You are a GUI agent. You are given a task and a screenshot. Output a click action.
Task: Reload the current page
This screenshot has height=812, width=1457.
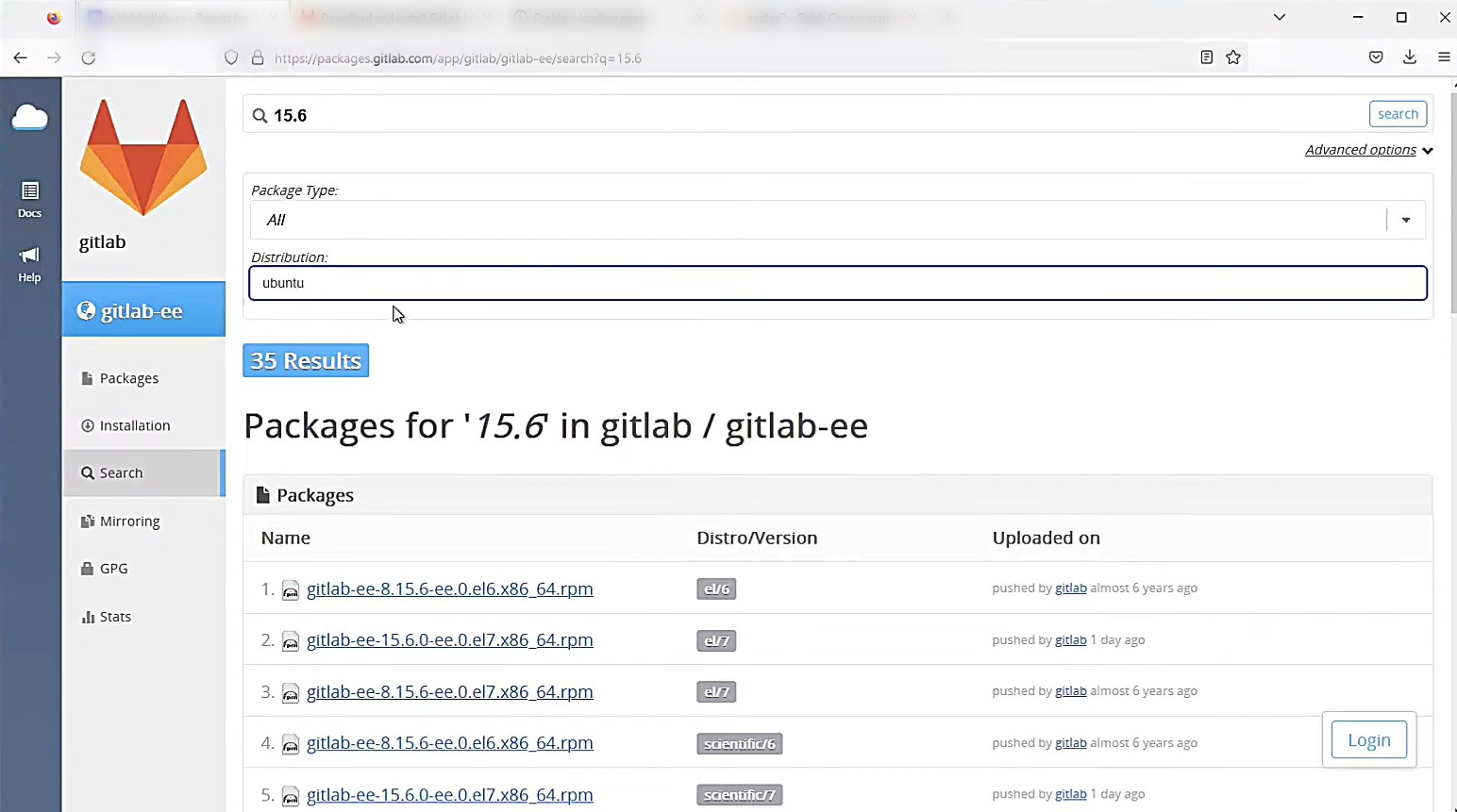(x=89, y=58)
